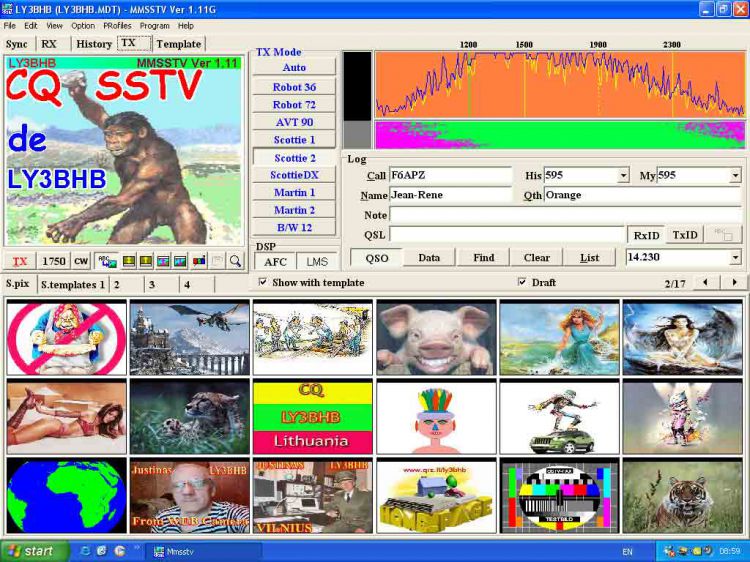Click the Clear log button
The width and height of the screenshot is (750, 562).
pos(537,257)
